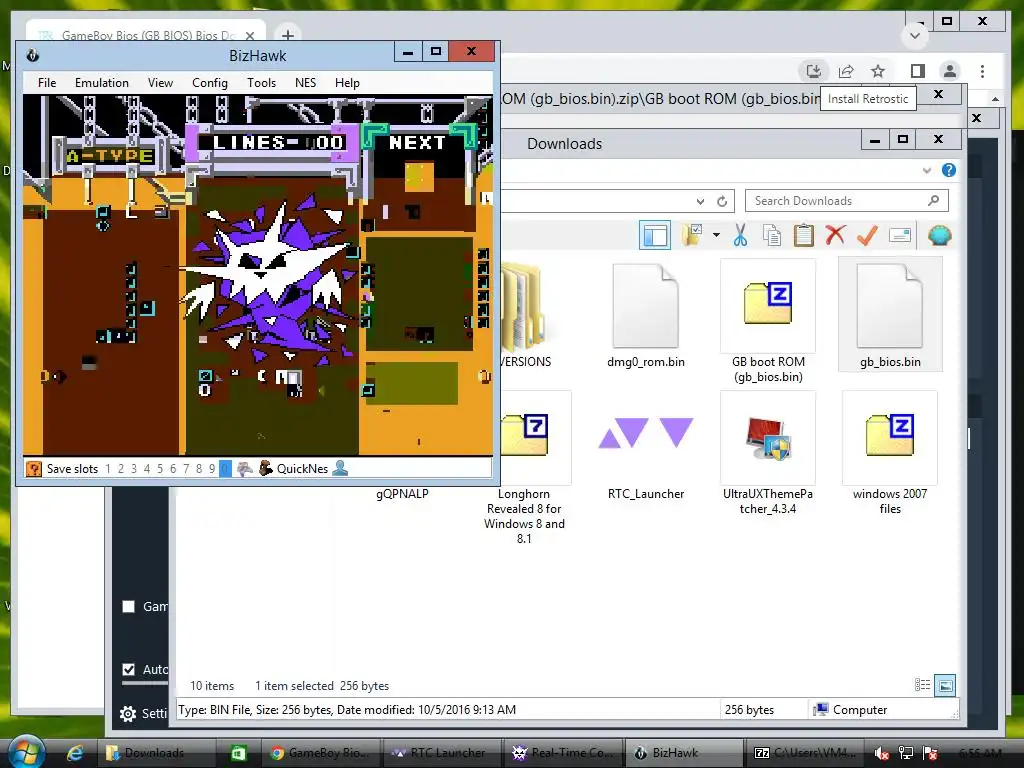Toggle the unchecked Gam... checkbox in dark panel
Image resolution: width=1024 pixels, height=768 pixels.
(129, 606)
